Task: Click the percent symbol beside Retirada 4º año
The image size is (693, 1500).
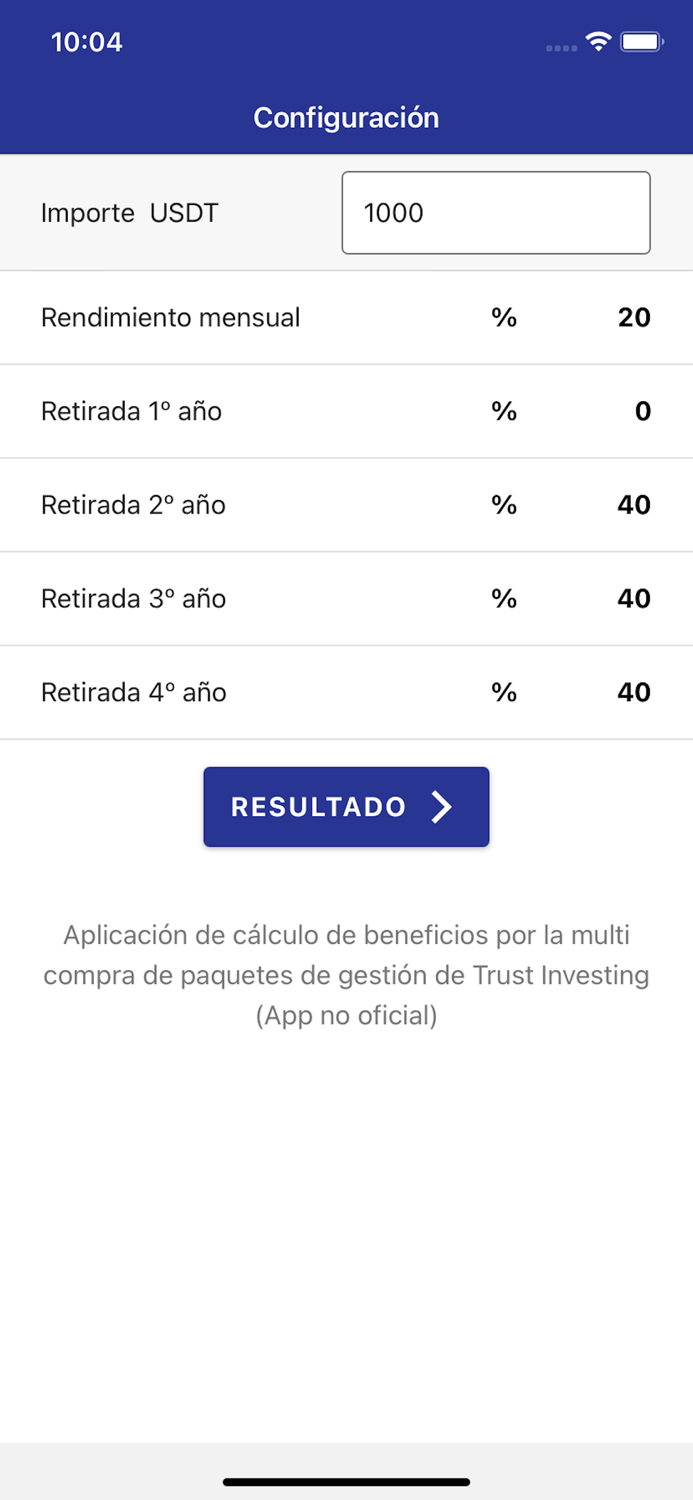Action: pos(504,692)
